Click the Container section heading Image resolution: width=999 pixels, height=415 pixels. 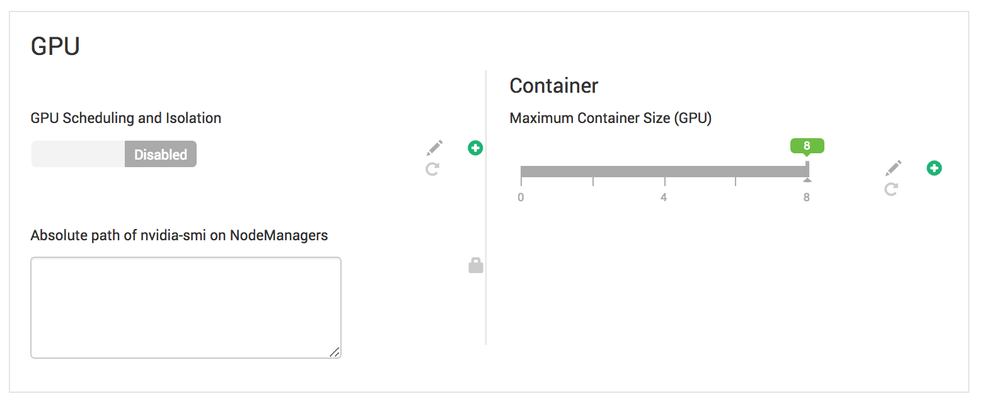click(553, 85)
